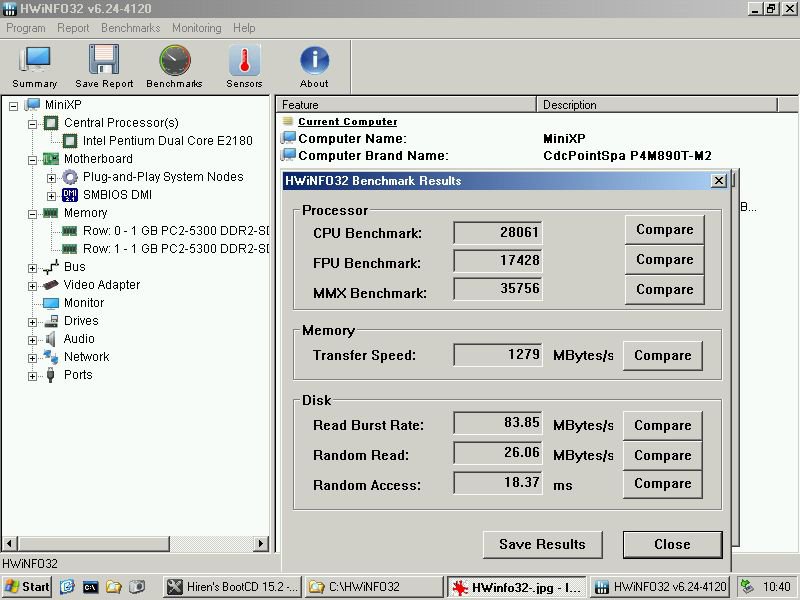Screen dimensions: 800x600
Task: Open the Monitoring menu
Action: coord(196,28)
